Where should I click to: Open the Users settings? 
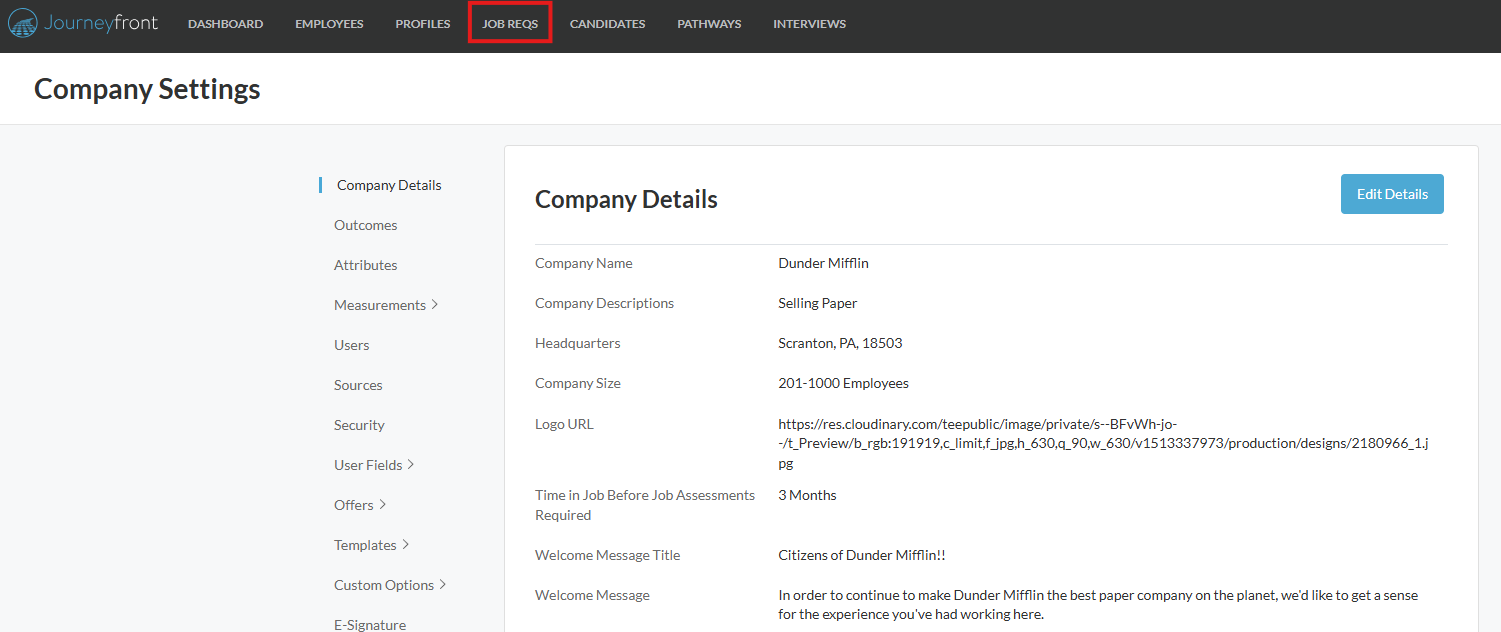point(351,345)
